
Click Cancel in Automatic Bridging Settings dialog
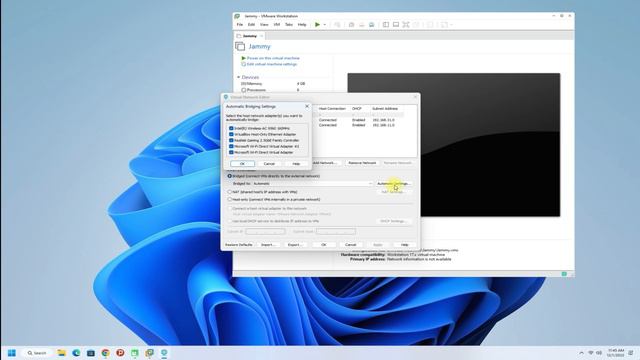pos(269,164)
